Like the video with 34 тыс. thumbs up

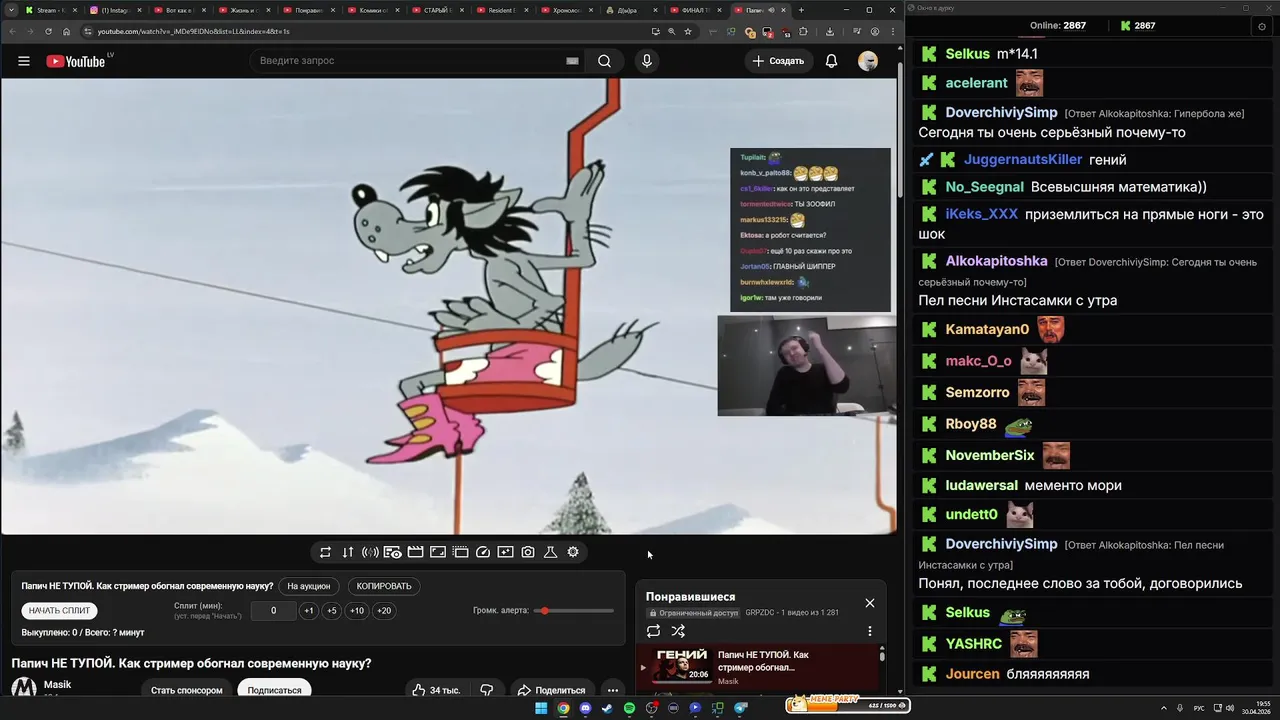click(x=436, y=690)
